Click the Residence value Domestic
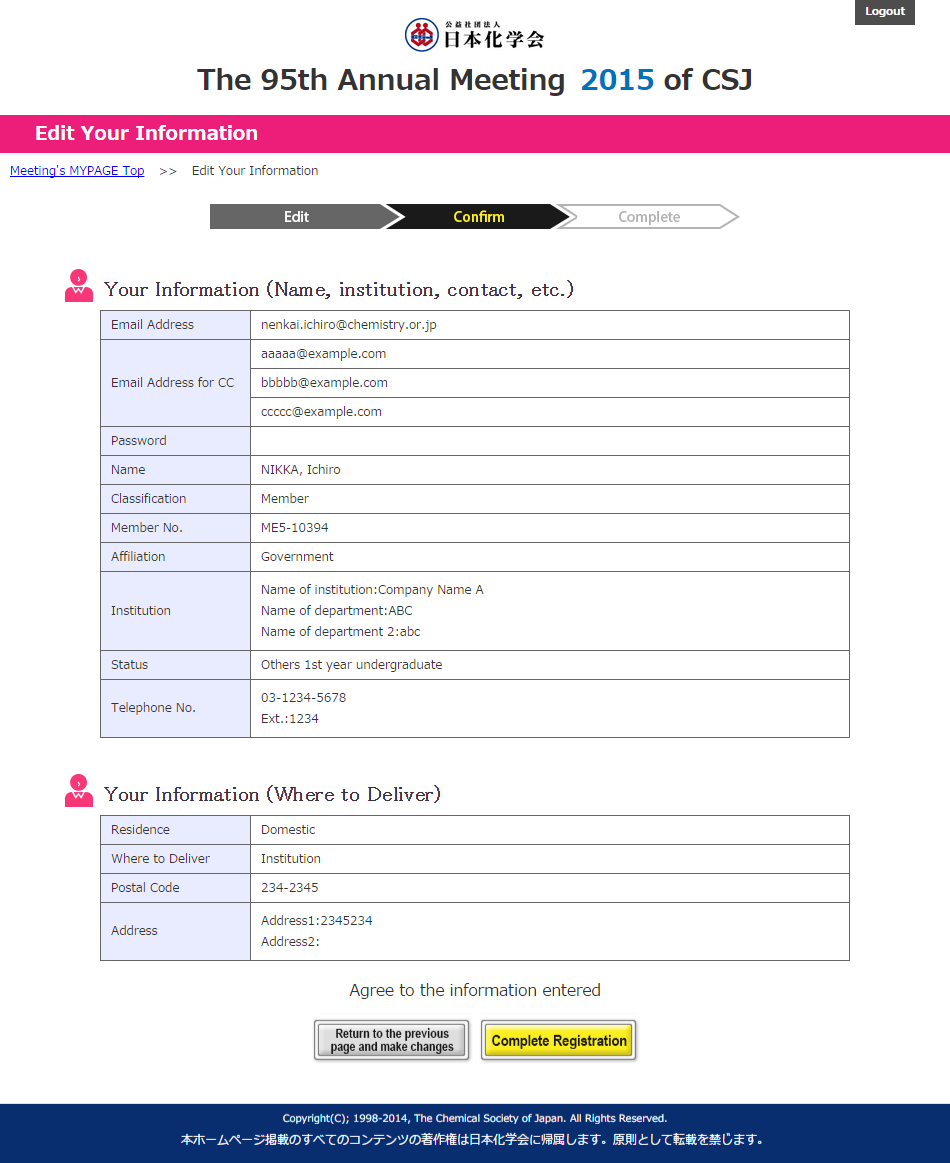950x1163 pixels. tap(288, 829)
